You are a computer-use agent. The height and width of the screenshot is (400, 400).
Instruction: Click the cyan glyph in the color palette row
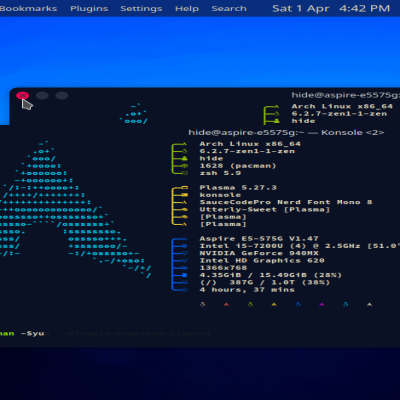[x=346, y=304]
